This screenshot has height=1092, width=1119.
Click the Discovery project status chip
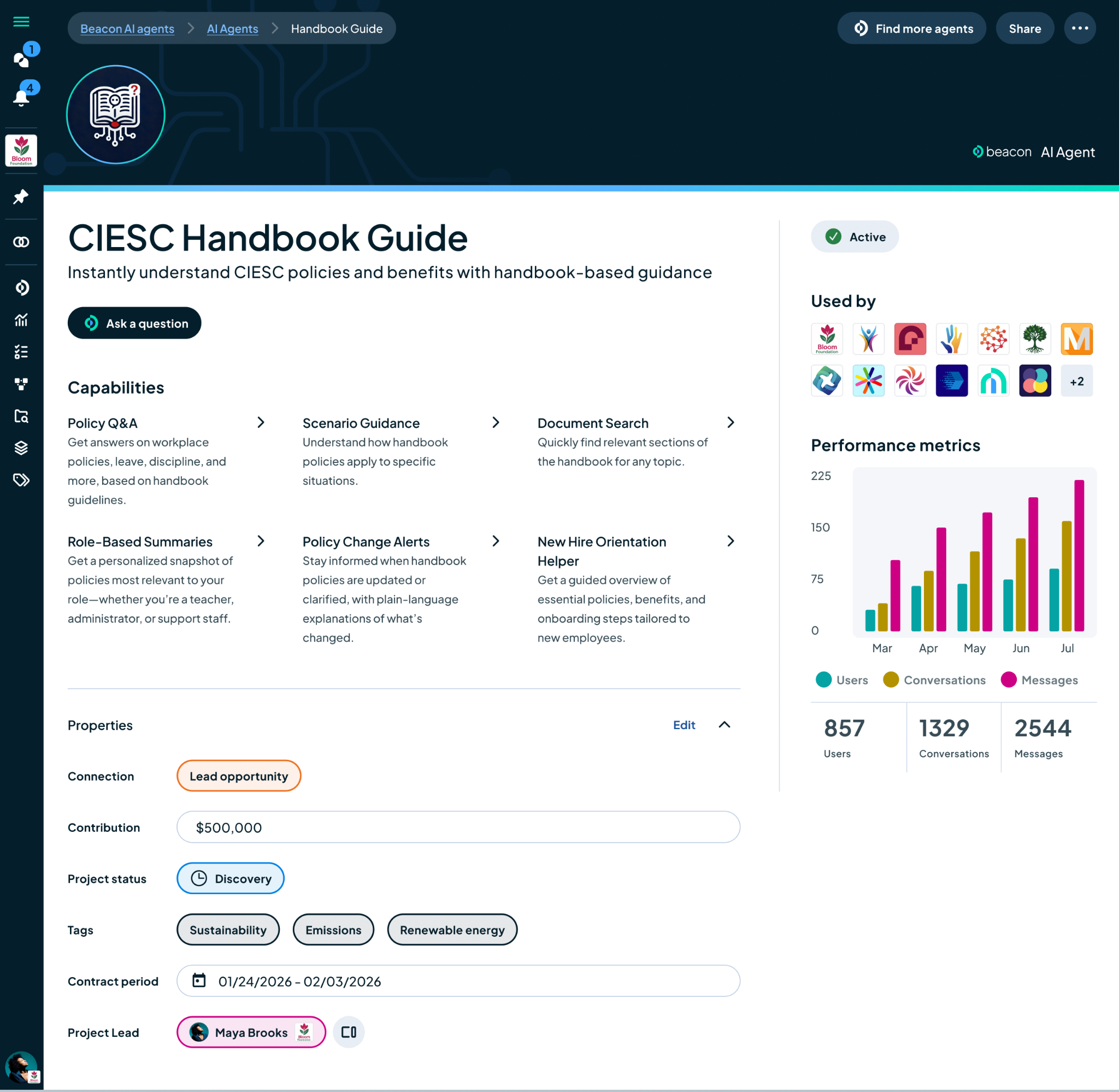click(231, 879)
